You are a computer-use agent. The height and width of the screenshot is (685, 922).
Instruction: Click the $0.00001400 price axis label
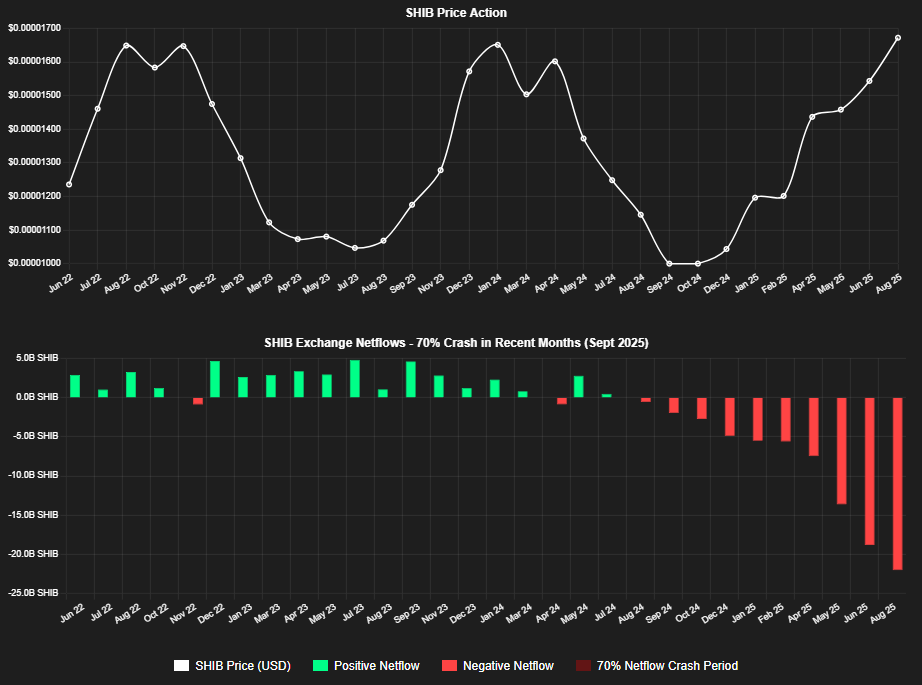34,129
